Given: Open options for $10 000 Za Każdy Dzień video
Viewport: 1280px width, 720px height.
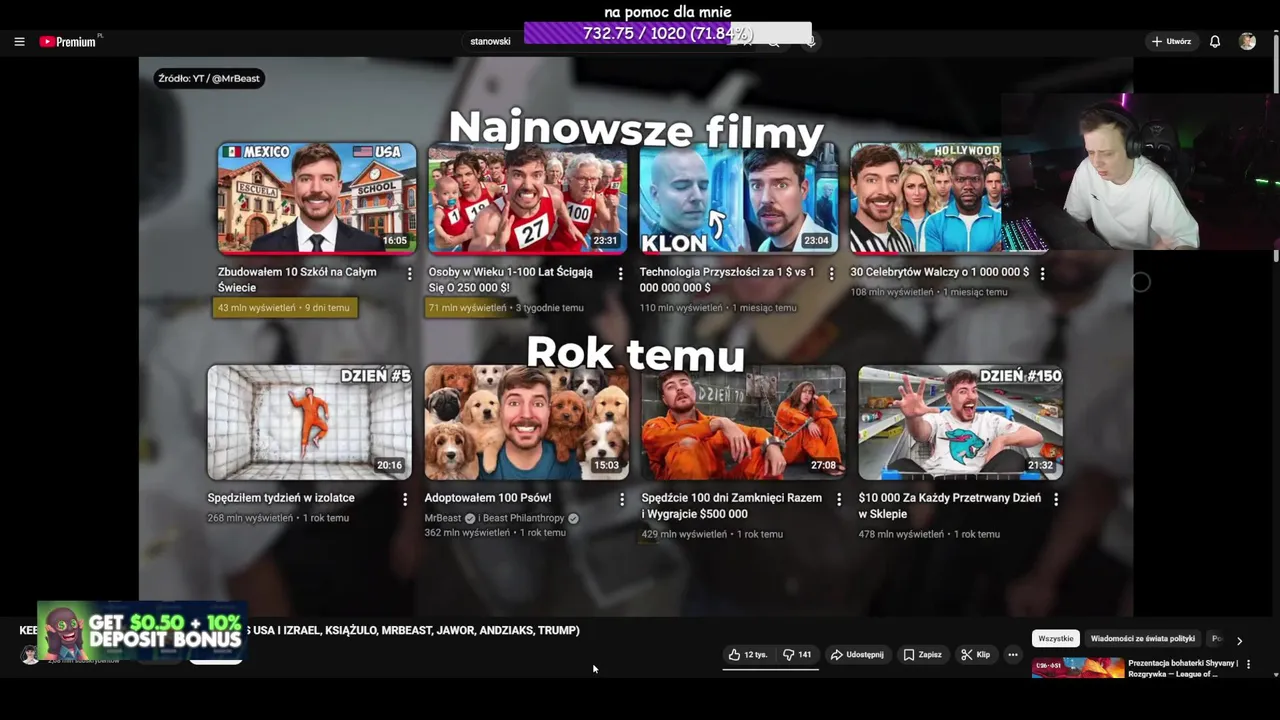Looking at the screenshot, I should pos(1056,499).
